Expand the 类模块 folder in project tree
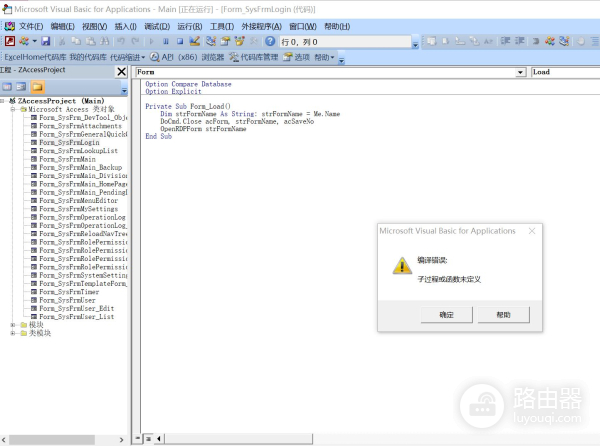This screenshot has height=446, width=600. pyautogui.click(x=13, y=333)
